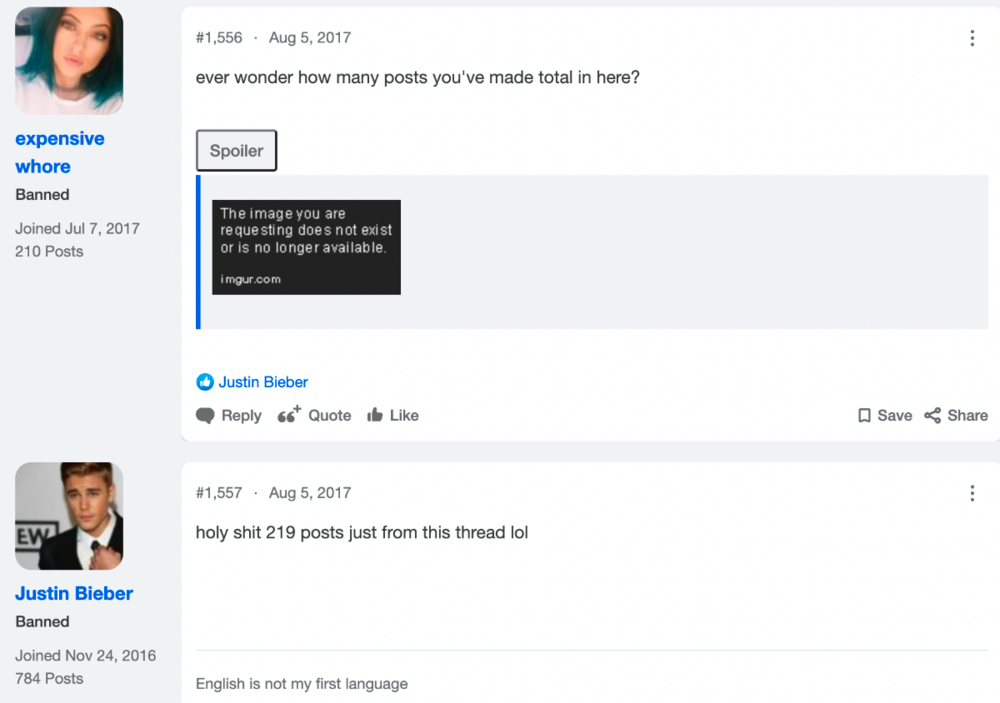Open the first poster's blue username link
The image size is (1000, 703).
[60, 152]
